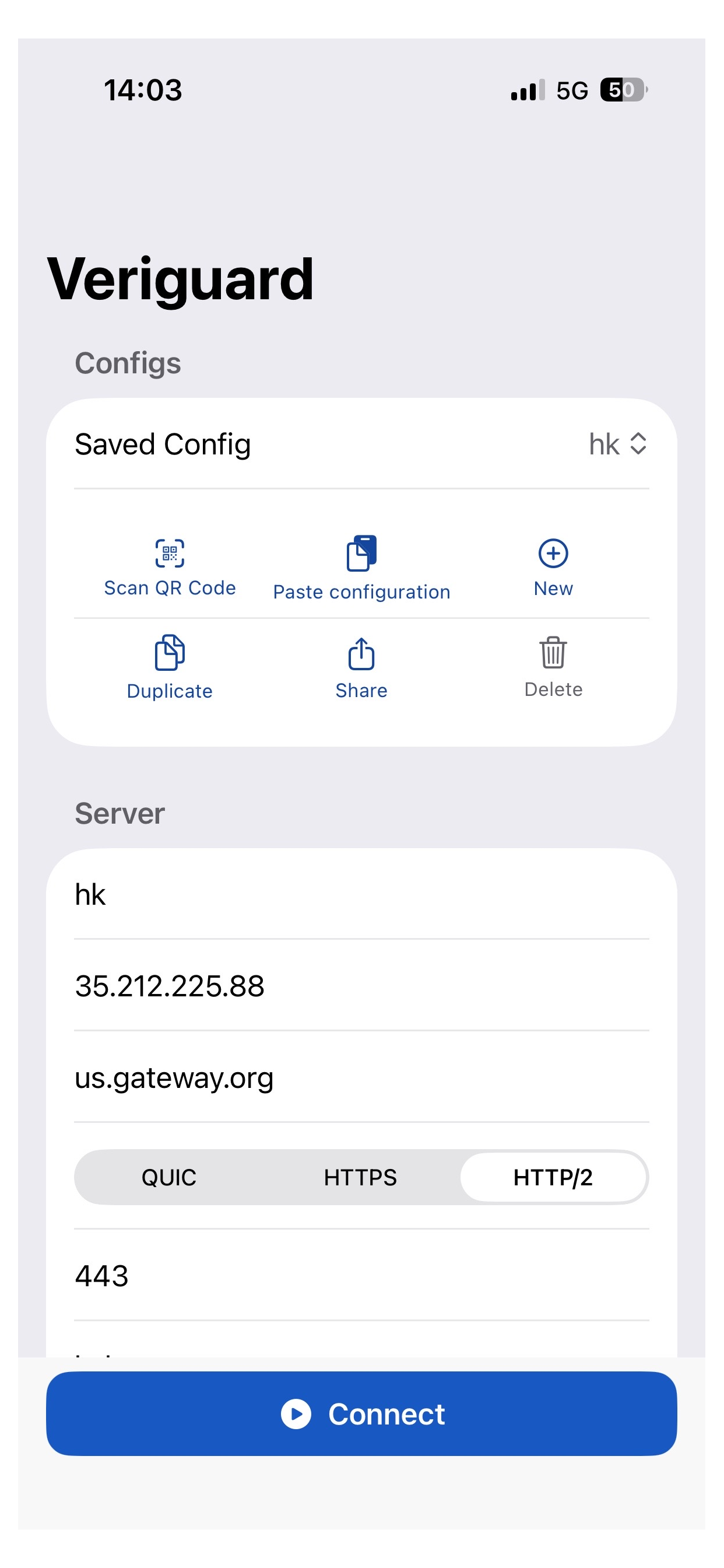Viewport: 724px width, 1568px height.
Task: Open the Share sheet with the share icon
Action: pyautogui.click(x=361, y=654)
